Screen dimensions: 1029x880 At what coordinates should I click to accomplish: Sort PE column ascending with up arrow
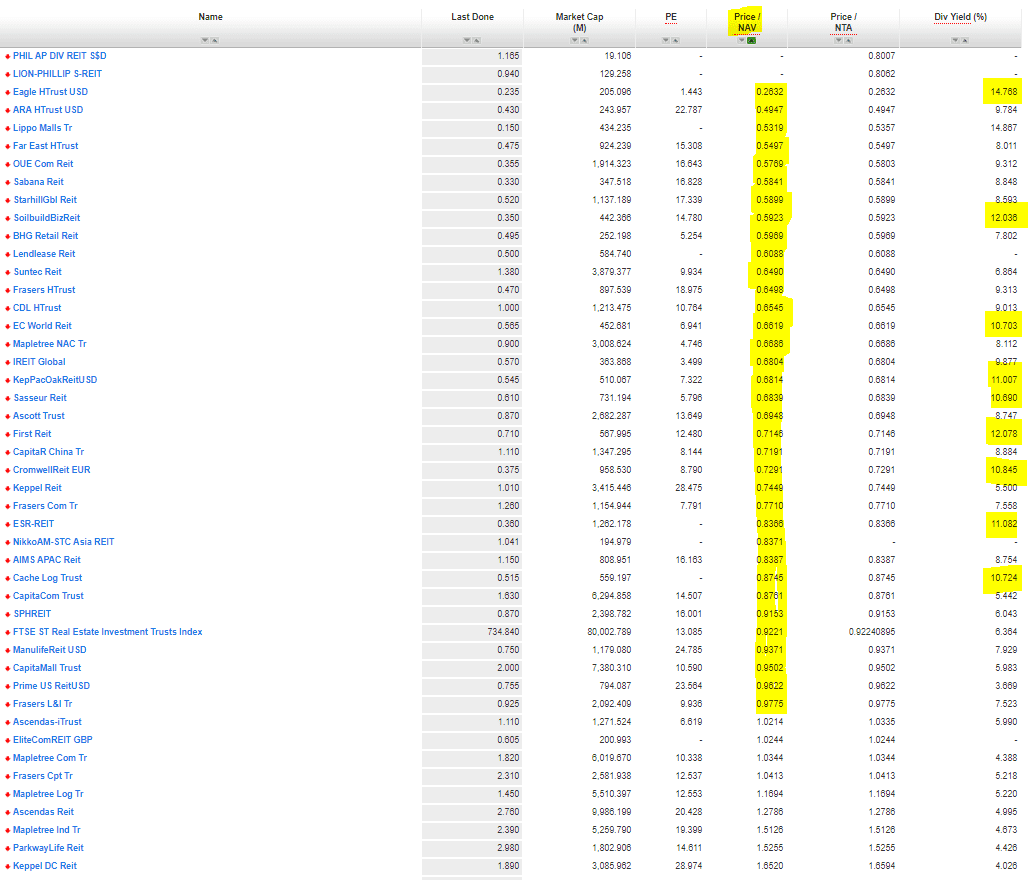(675, 40)
